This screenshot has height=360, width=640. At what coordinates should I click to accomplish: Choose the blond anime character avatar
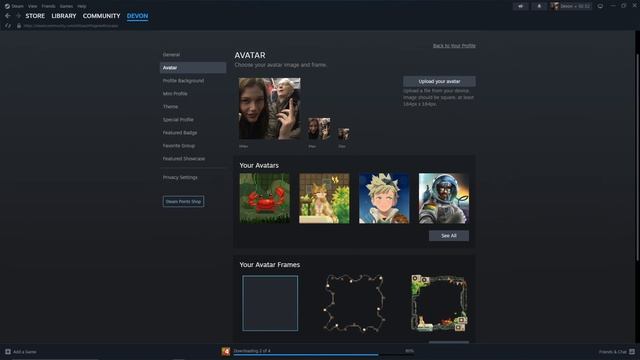click(x=384, y=198)
